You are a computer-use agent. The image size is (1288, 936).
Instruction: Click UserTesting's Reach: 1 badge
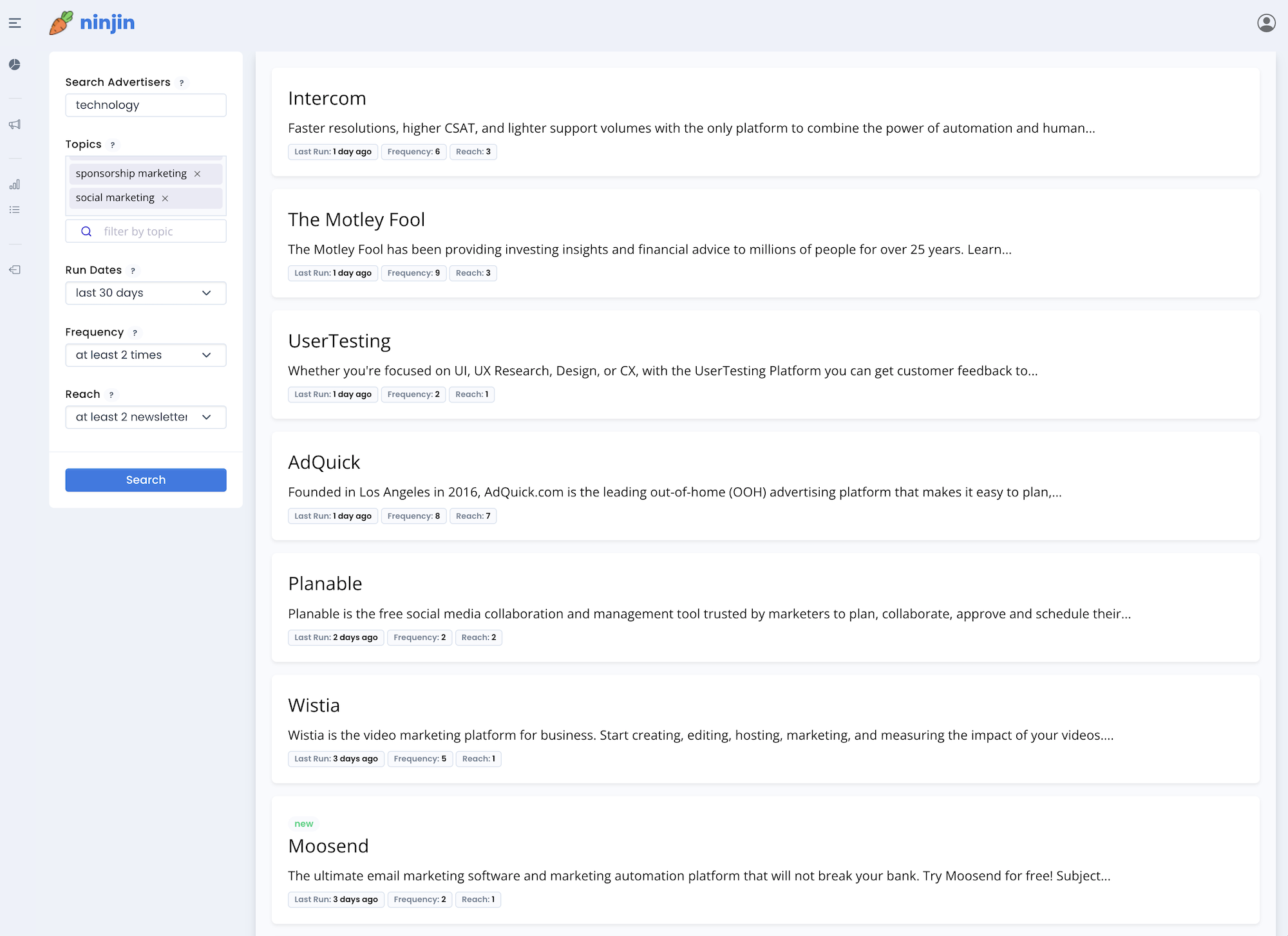pos(472,395)
